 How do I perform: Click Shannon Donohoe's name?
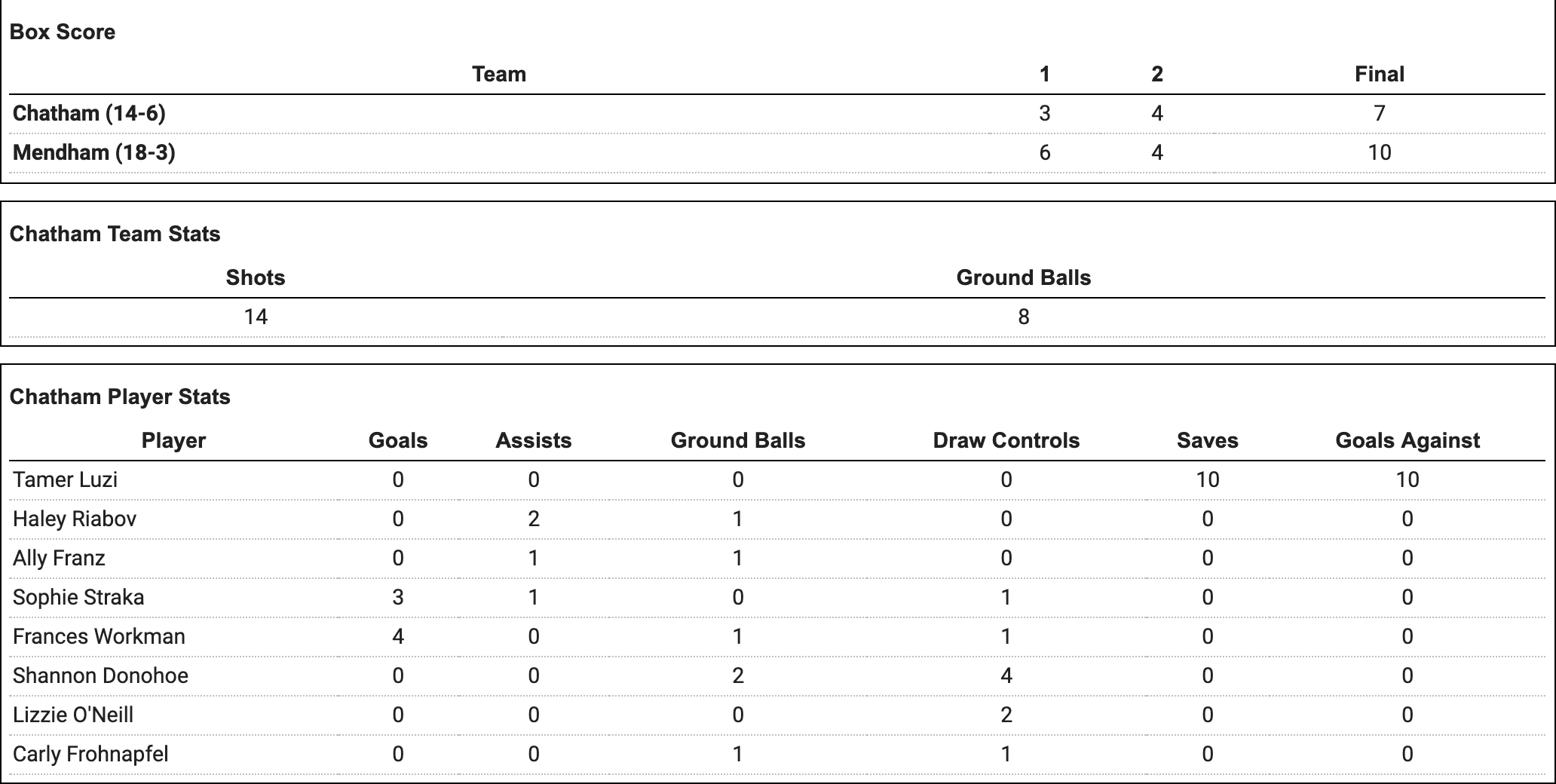tap(100, 676)
